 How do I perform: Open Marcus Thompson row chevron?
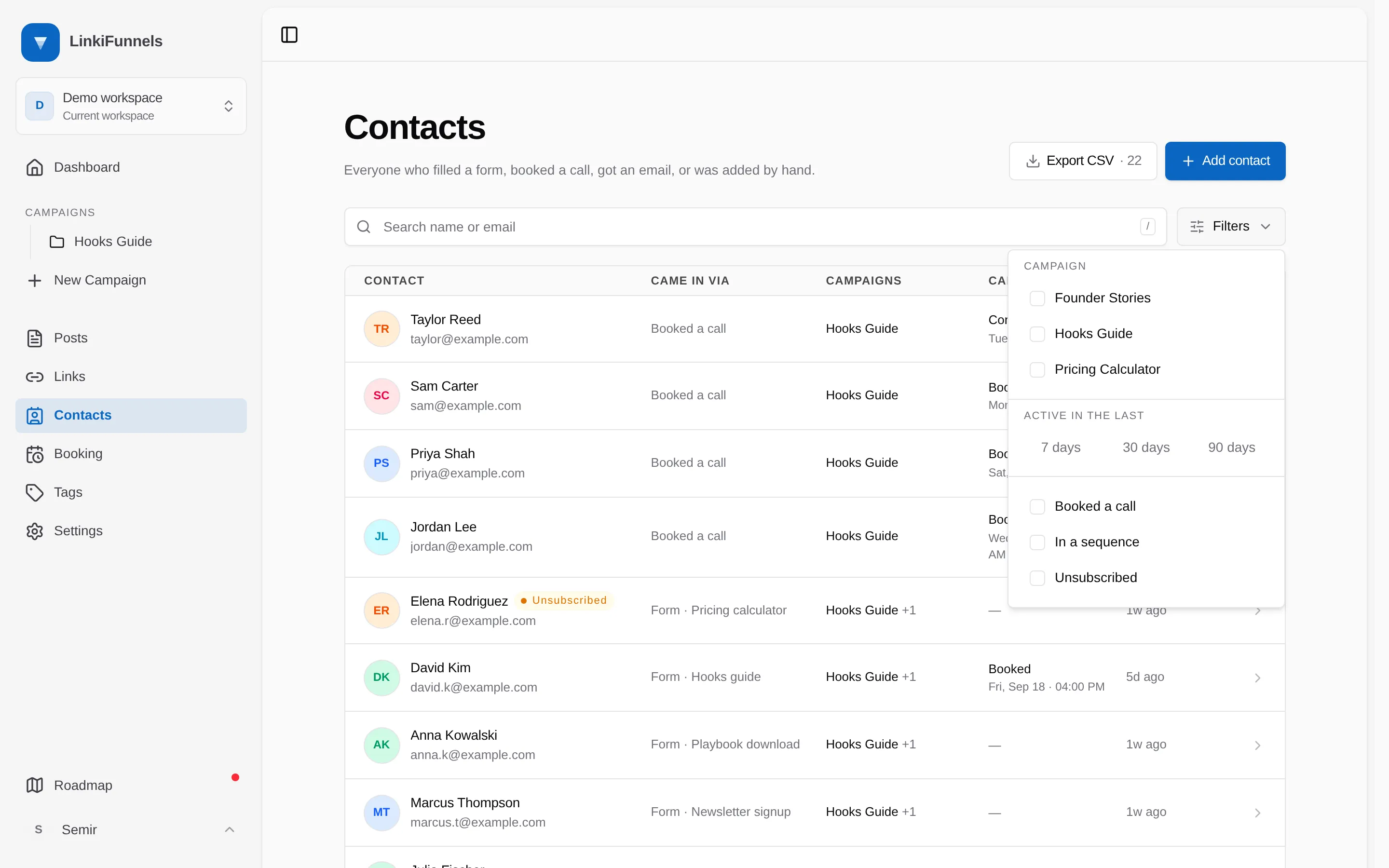click(x=1257, y=813)
